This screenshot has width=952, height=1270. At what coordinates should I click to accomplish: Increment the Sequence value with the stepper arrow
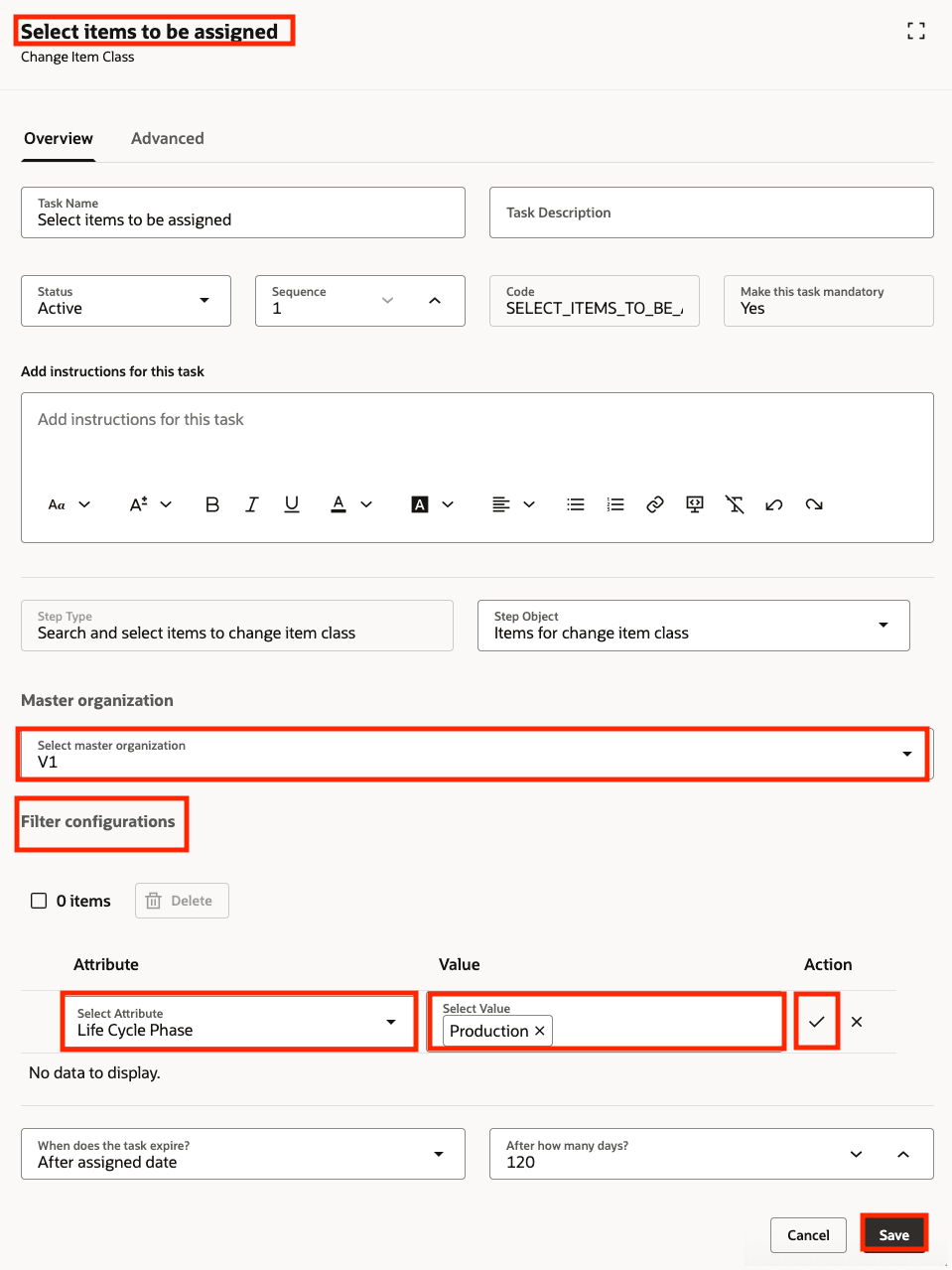point(435,300)
